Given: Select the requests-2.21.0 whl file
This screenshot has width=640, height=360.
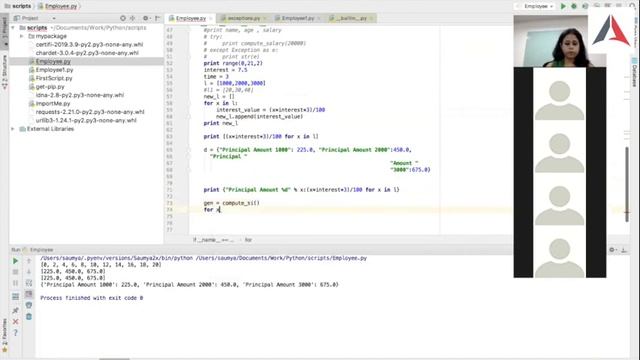Looking at the screenshot, I should pos(90,112).
